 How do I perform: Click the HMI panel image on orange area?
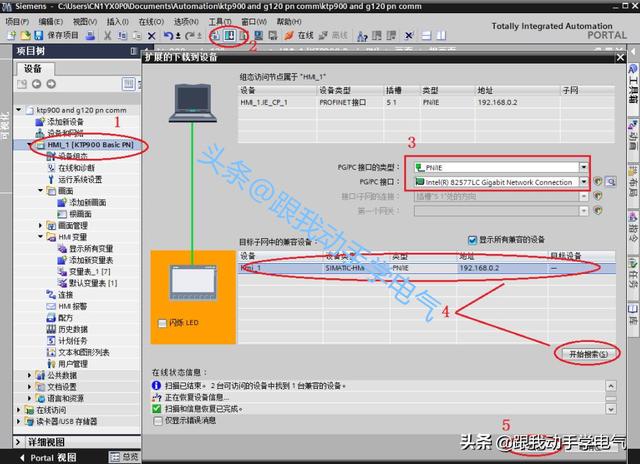[x=193, y=282]
